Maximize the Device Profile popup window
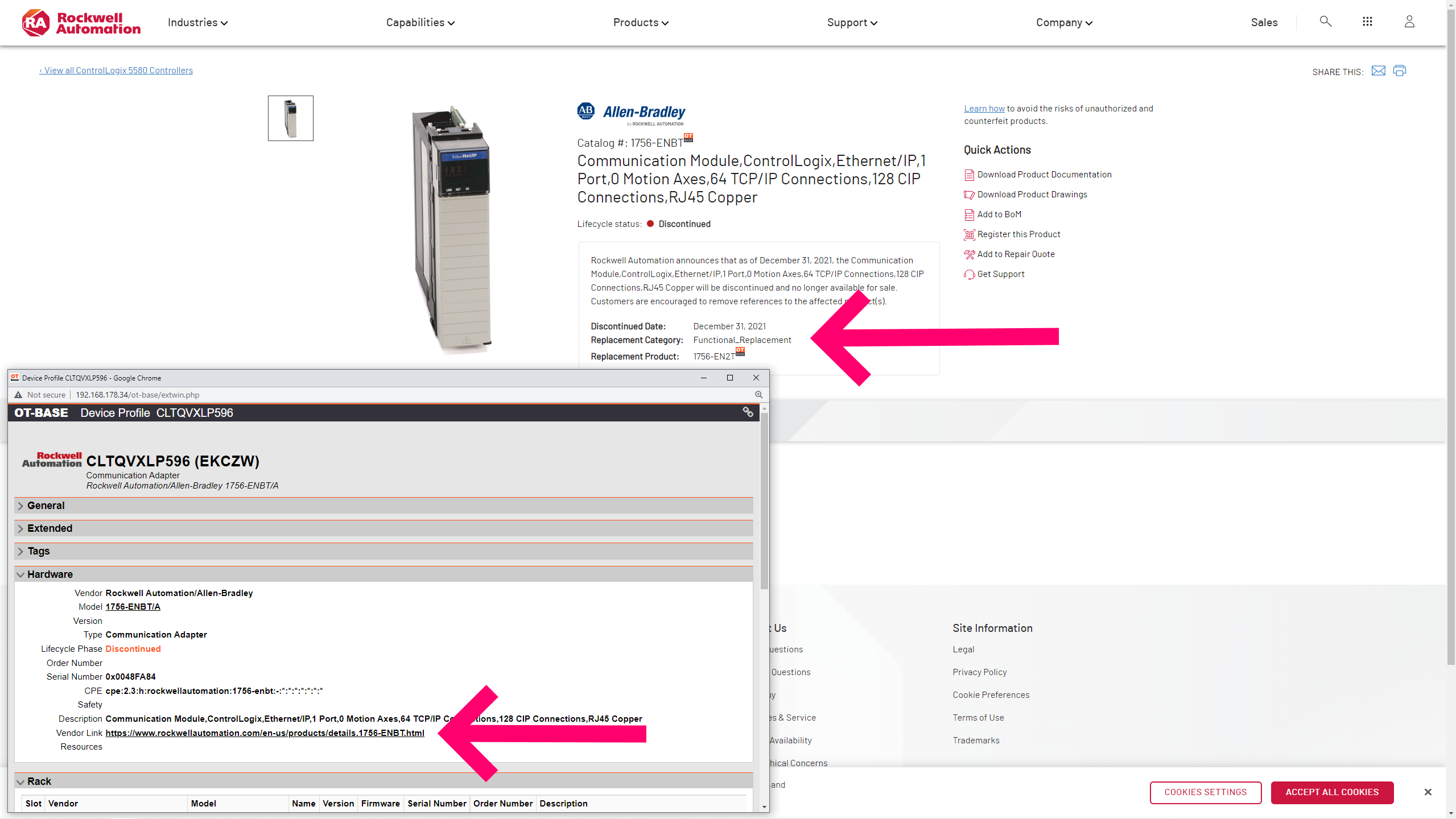This screenshot has height=819, width=1456. coord(730,378)
